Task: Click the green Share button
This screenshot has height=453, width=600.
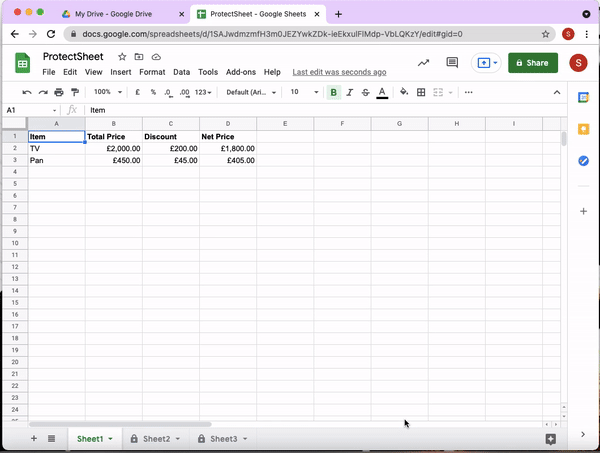Action: pos(533,63)
